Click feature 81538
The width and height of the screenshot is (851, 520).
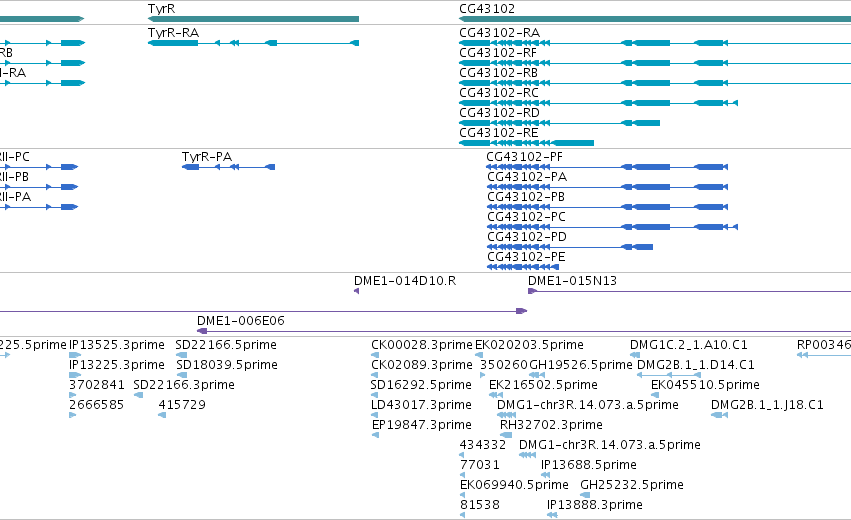pos(480,505)
